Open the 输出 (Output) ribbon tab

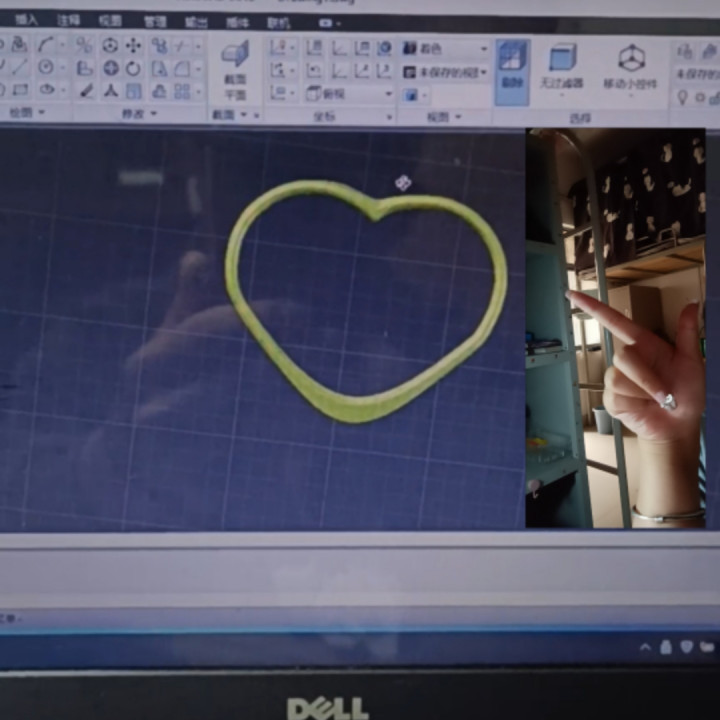[197, 21]
